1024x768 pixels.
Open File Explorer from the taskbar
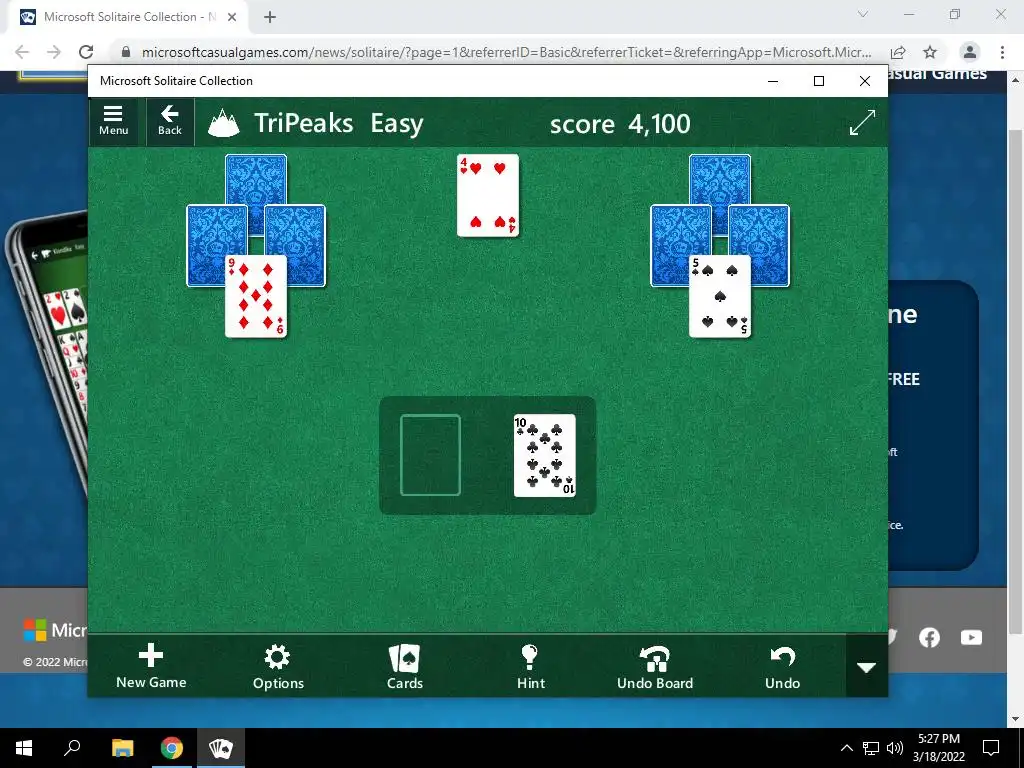pyautogui.click(x=122, y=748)
